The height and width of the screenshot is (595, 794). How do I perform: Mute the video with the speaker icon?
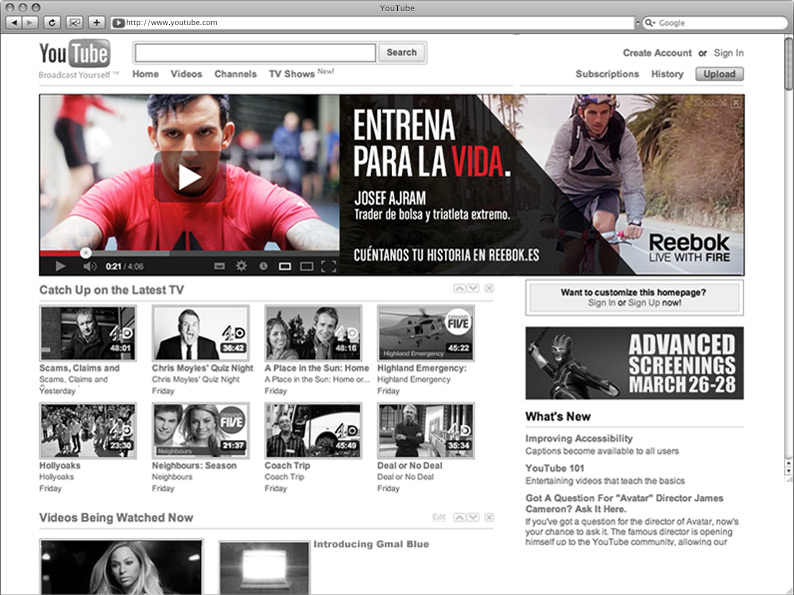pos(89,266)
